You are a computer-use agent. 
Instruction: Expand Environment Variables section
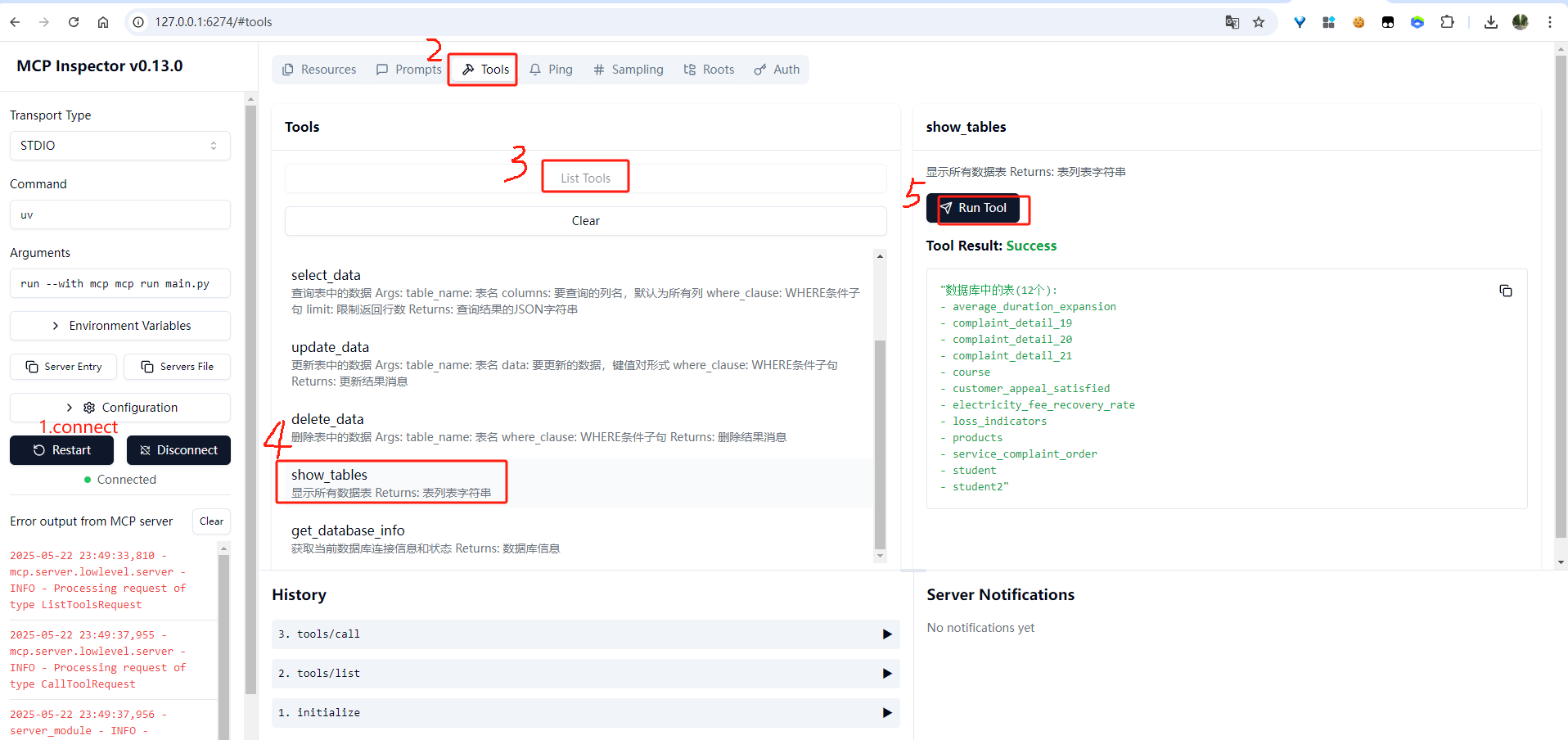pyautogui.click(x=120, y=326)
